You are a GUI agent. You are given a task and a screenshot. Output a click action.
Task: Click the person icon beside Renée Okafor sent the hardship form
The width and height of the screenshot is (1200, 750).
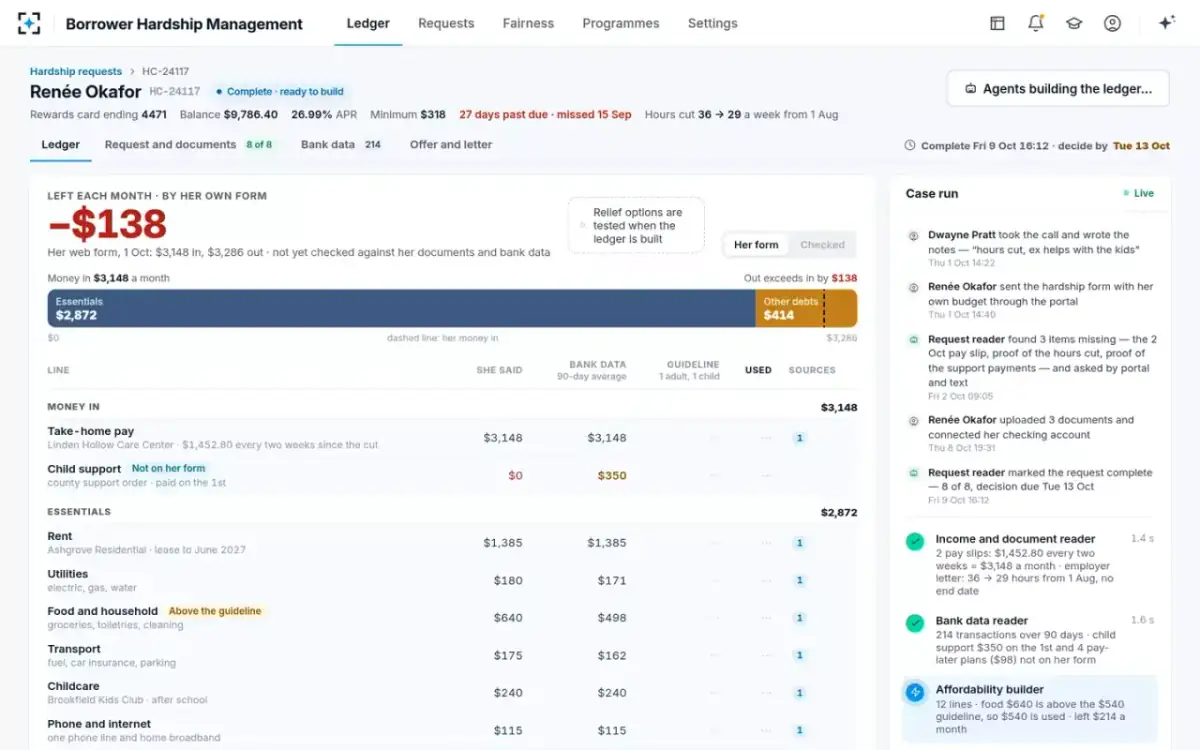(x=913, y=287)
